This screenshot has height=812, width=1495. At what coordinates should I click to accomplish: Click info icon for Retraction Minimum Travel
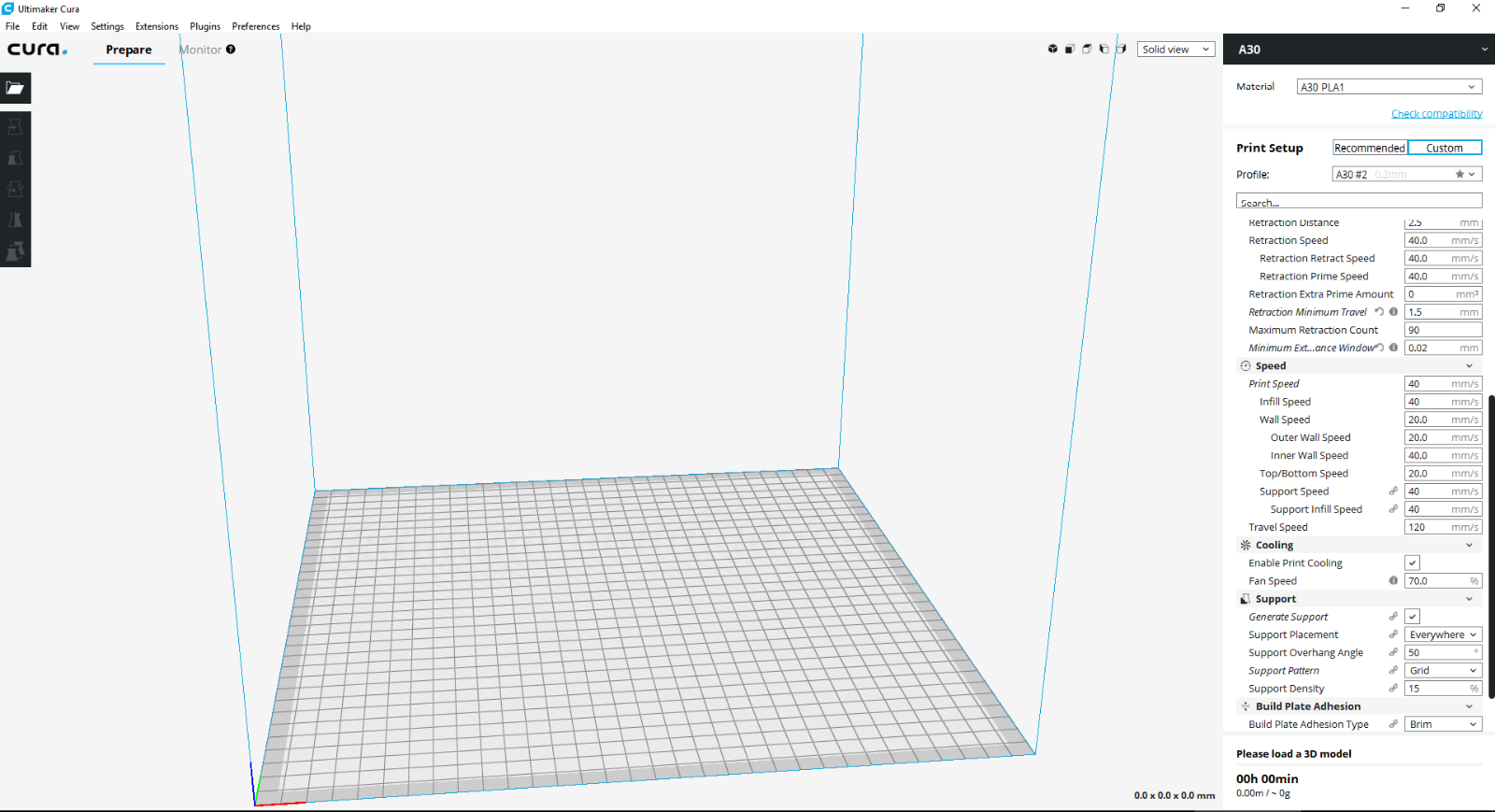(x=1393, y=312)
